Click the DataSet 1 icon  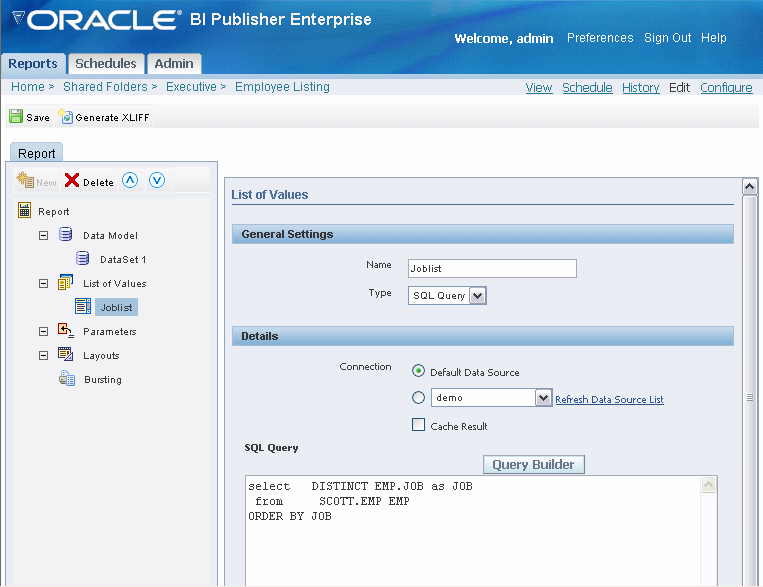(x=83, y=258)
